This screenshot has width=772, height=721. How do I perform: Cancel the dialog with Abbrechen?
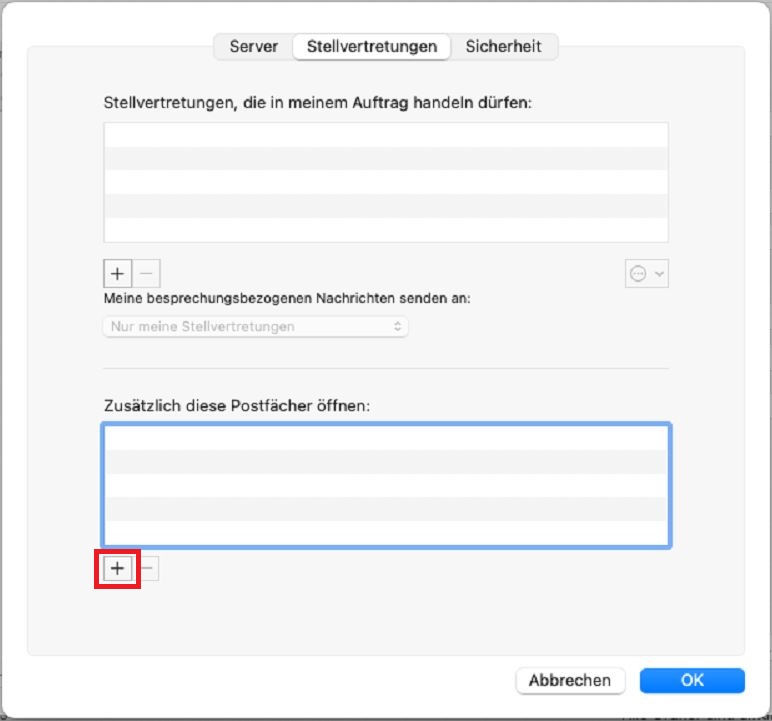570,680
